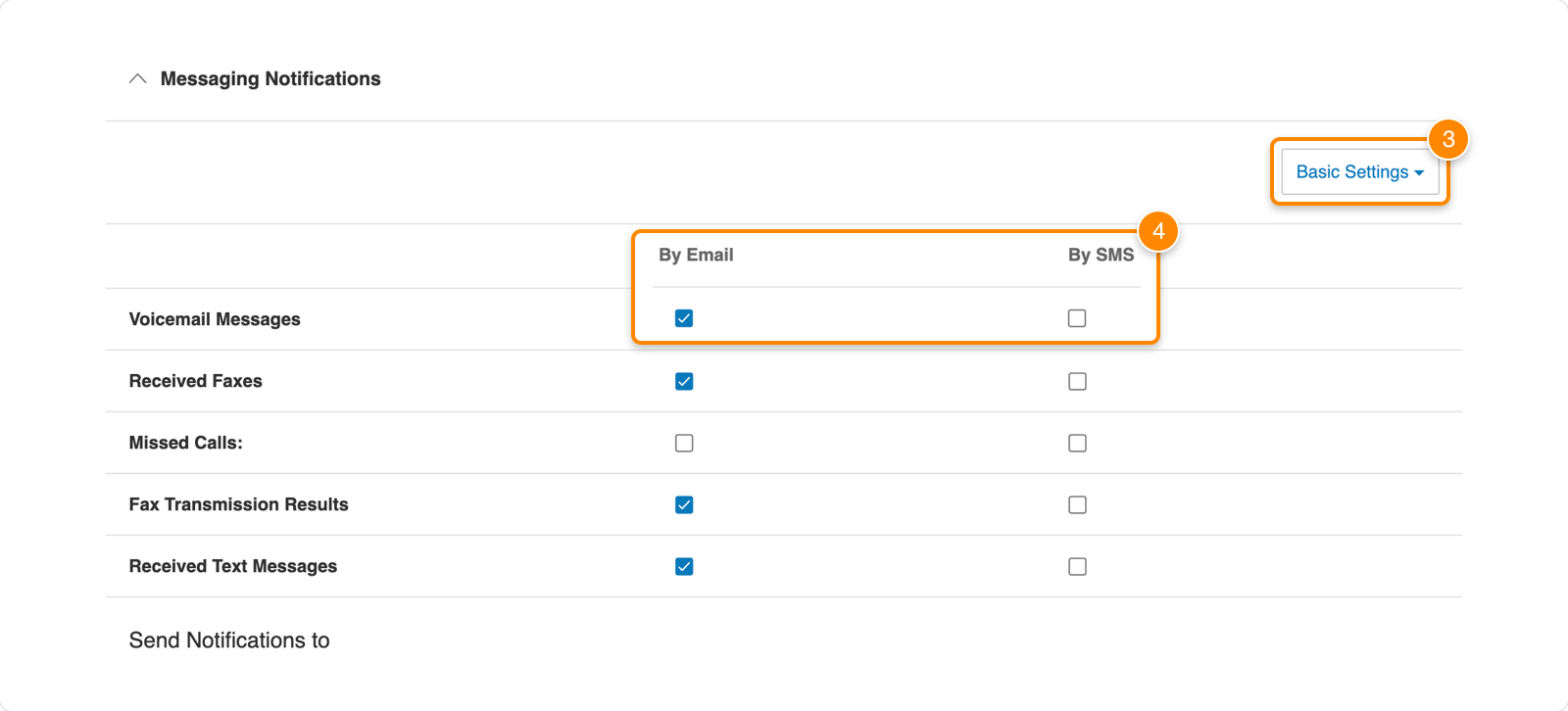
Task: Enable By SMS for Fax Transmission Results
Action: (x=1076, y=504)
